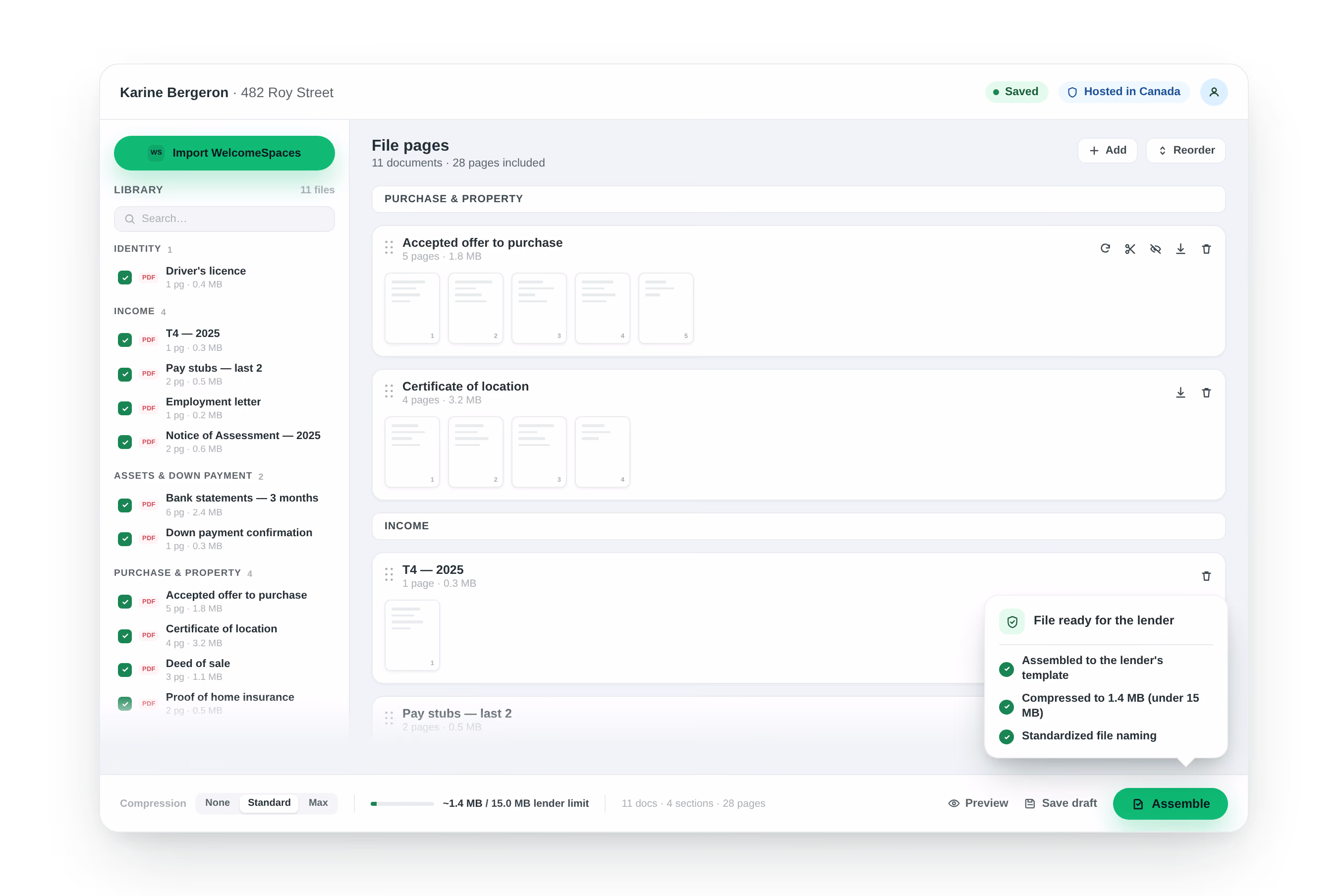Click the Employment letter library entry

click(224, 408)
